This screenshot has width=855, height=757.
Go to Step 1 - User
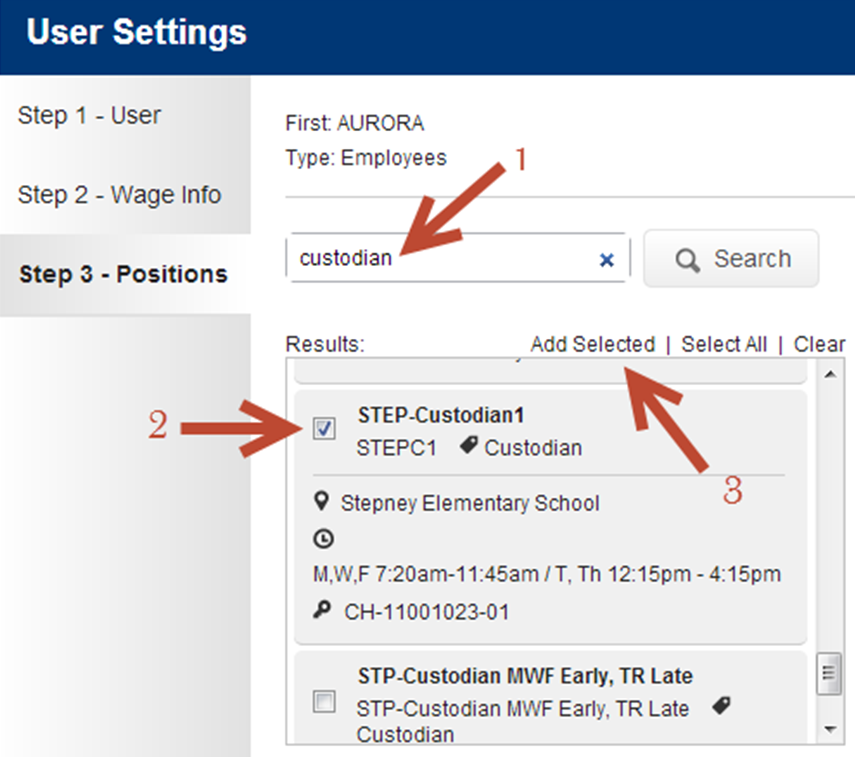89,115
